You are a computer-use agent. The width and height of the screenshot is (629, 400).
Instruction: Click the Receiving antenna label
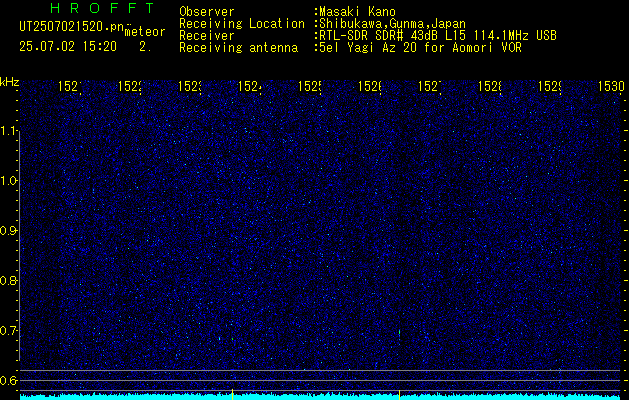click(238, 48)
